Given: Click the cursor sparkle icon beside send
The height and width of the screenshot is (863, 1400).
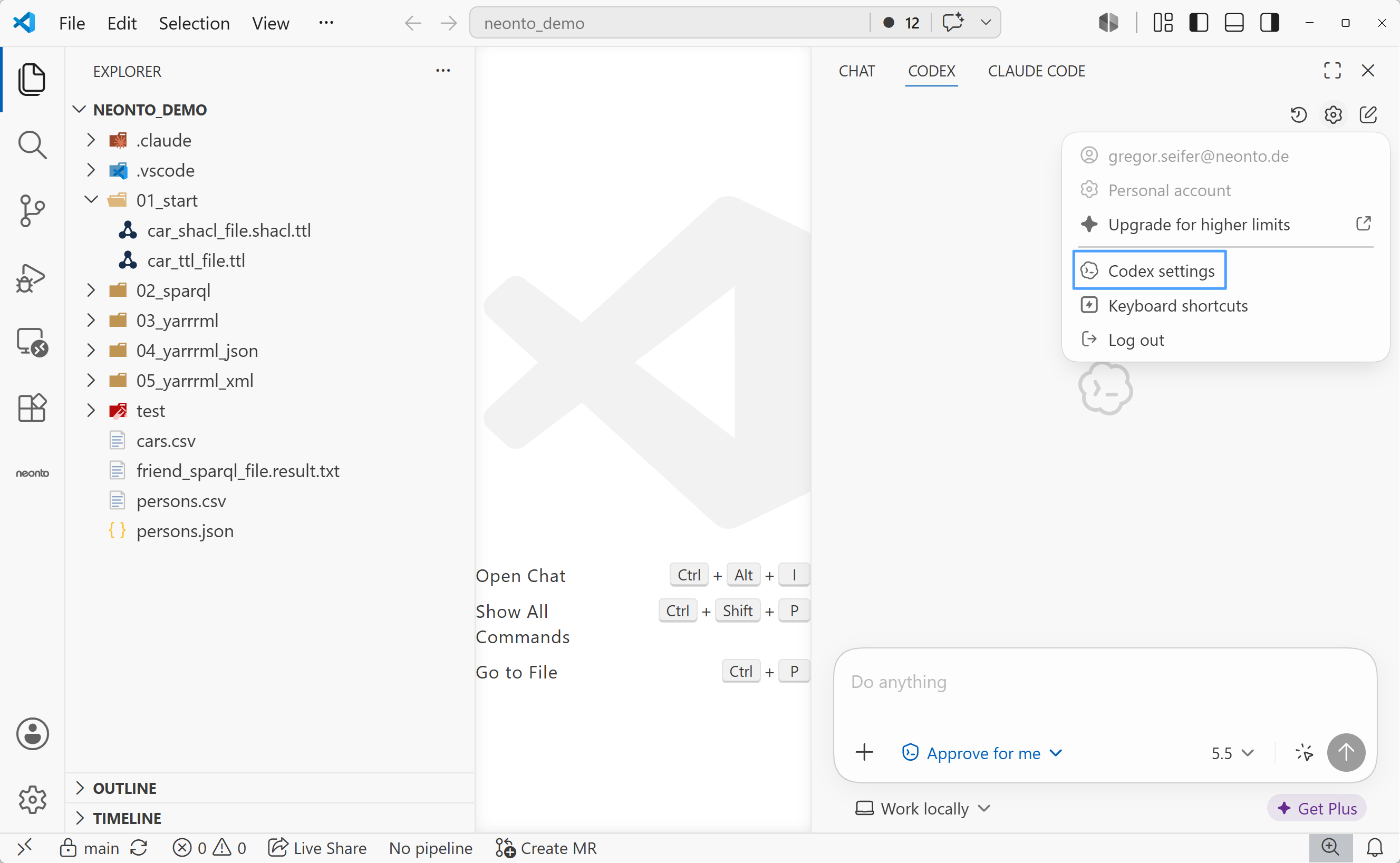Looking at the screenshot, I should [x=1304, y=752].
